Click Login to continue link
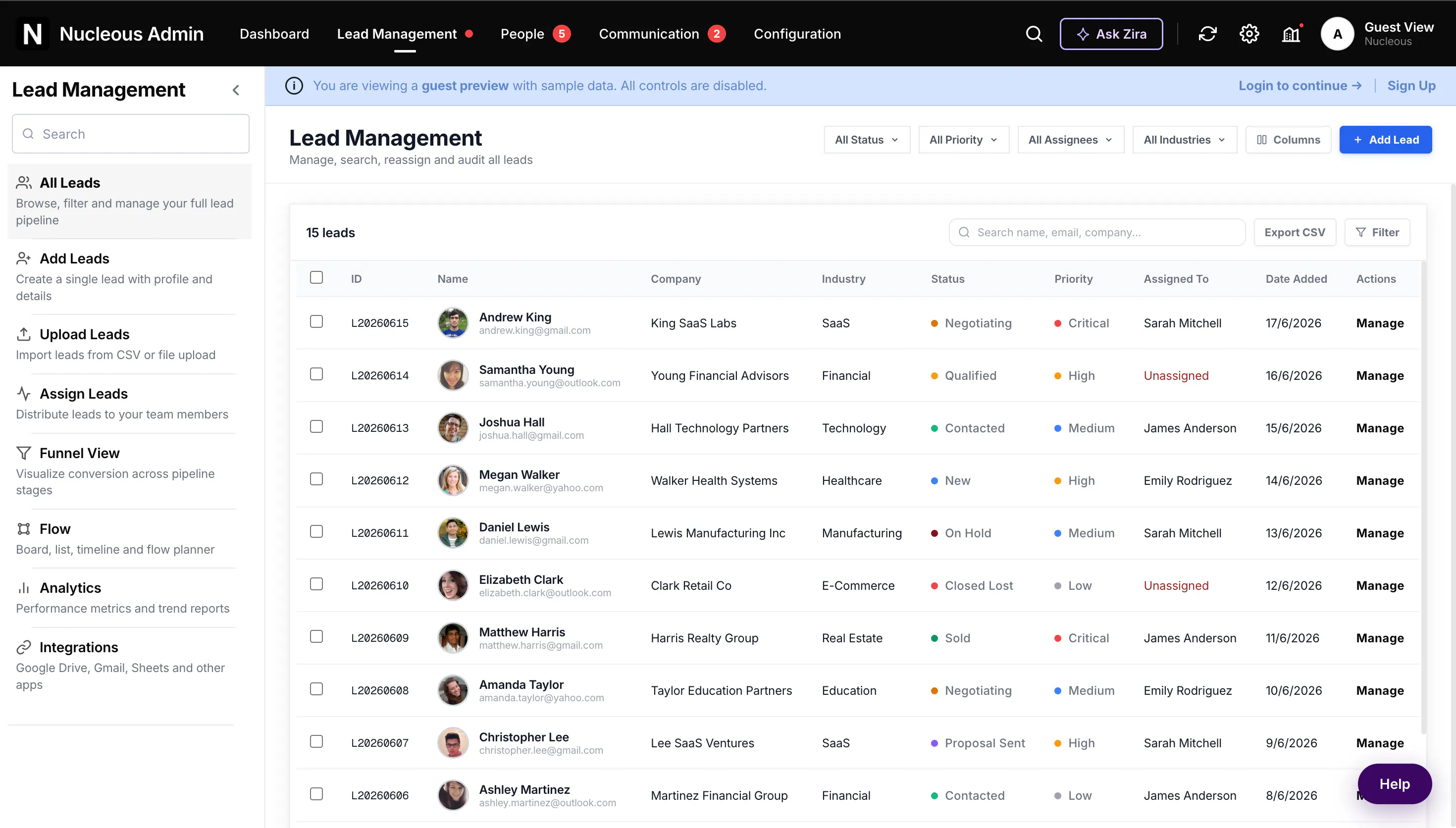The height and width of the screenshot is (828, 1456). [1300, 86]
